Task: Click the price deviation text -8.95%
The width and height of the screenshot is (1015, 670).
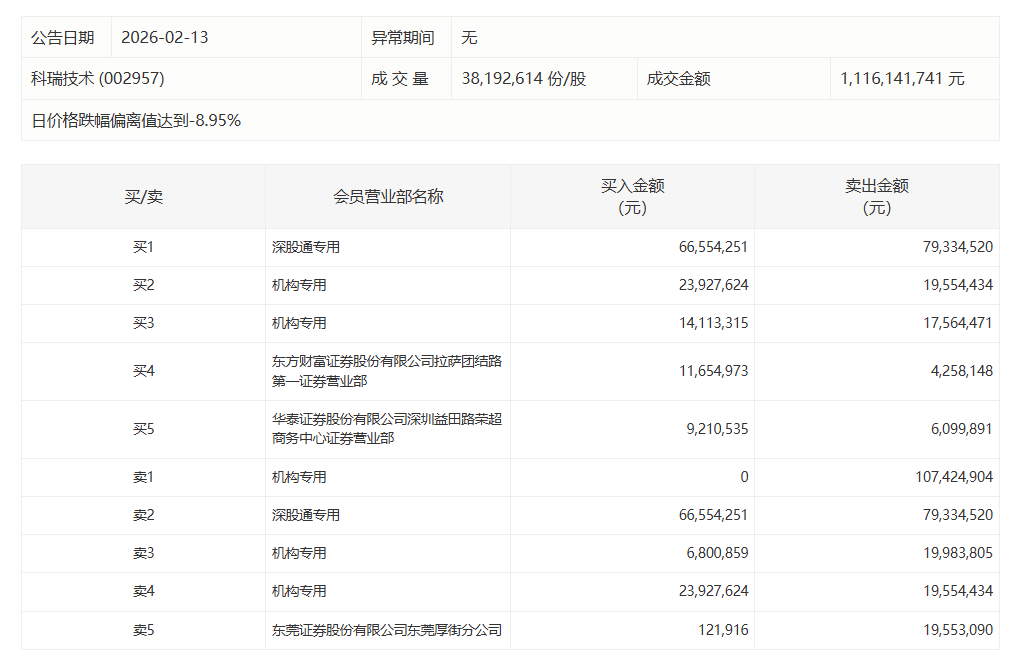Action: point(135,119)
